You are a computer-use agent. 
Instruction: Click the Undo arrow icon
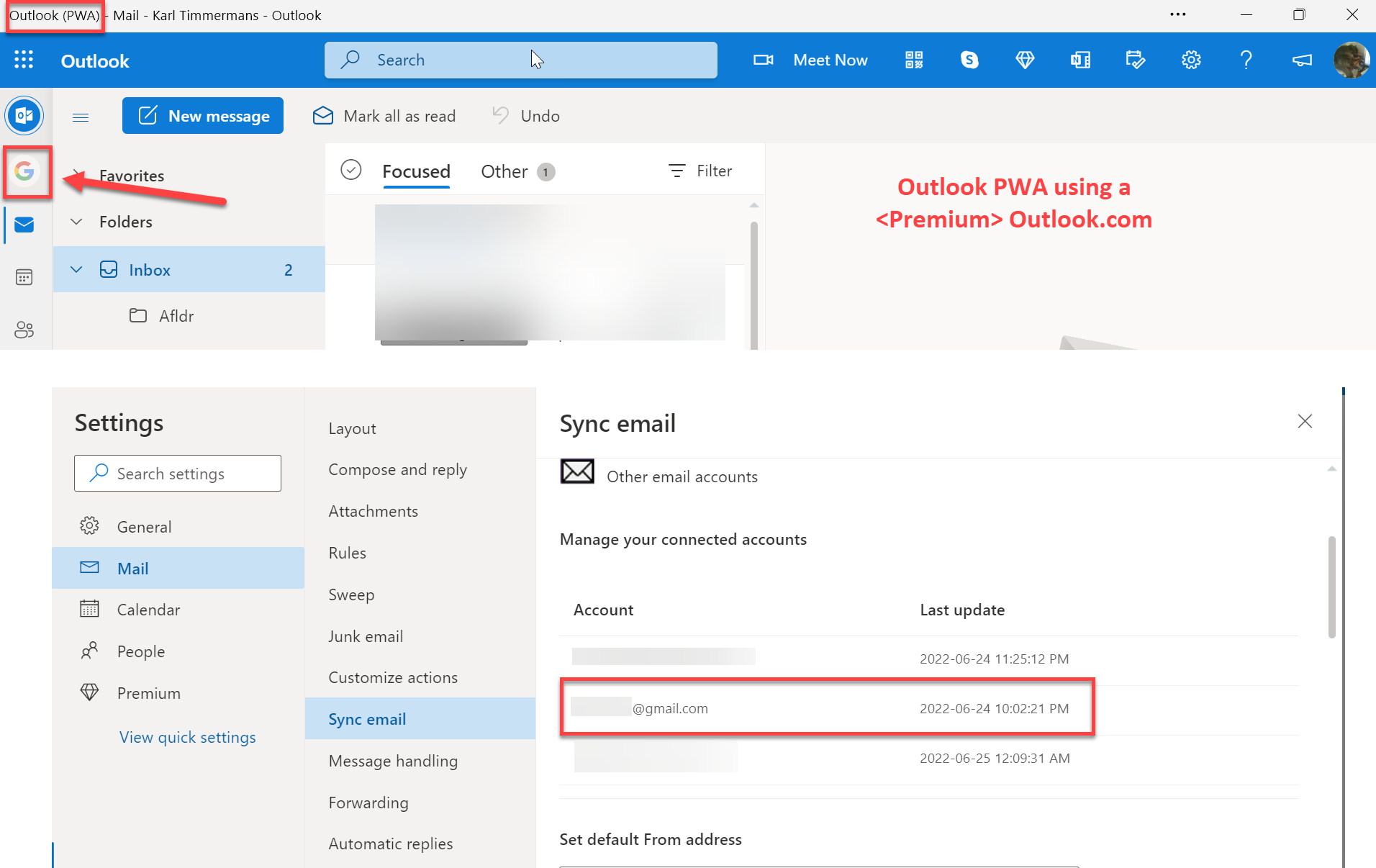pyautogui.click(x=501, y=115)
